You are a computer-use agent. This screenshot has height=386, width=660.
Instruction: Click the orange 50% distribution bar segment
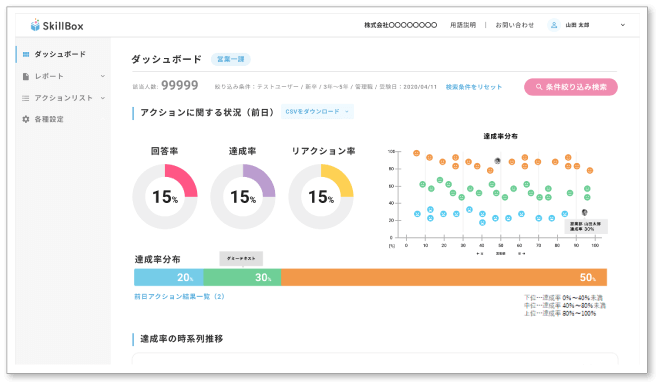point(444,277)
